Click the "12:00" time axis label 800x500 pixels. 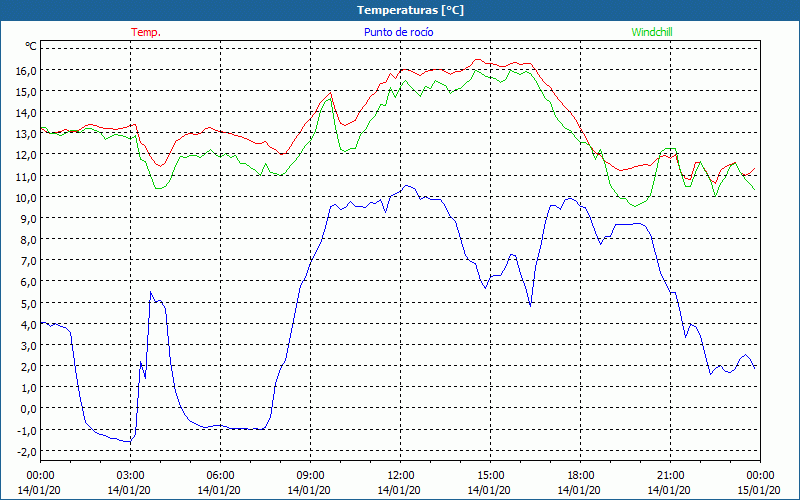[x=401, y=476]
